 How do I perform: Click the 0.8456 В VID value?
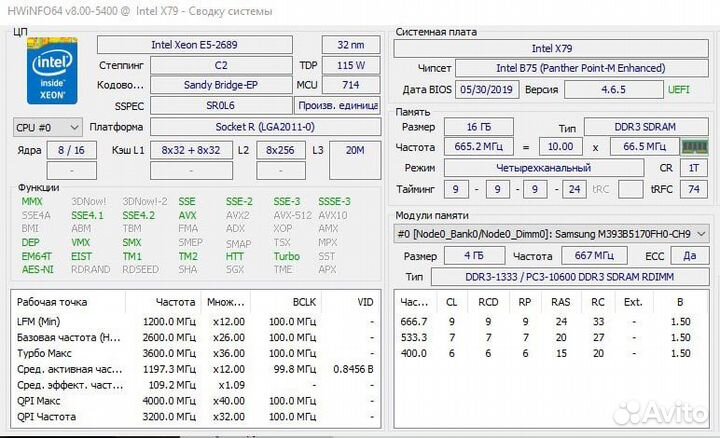pyautogui.click(x=353, y=369)
